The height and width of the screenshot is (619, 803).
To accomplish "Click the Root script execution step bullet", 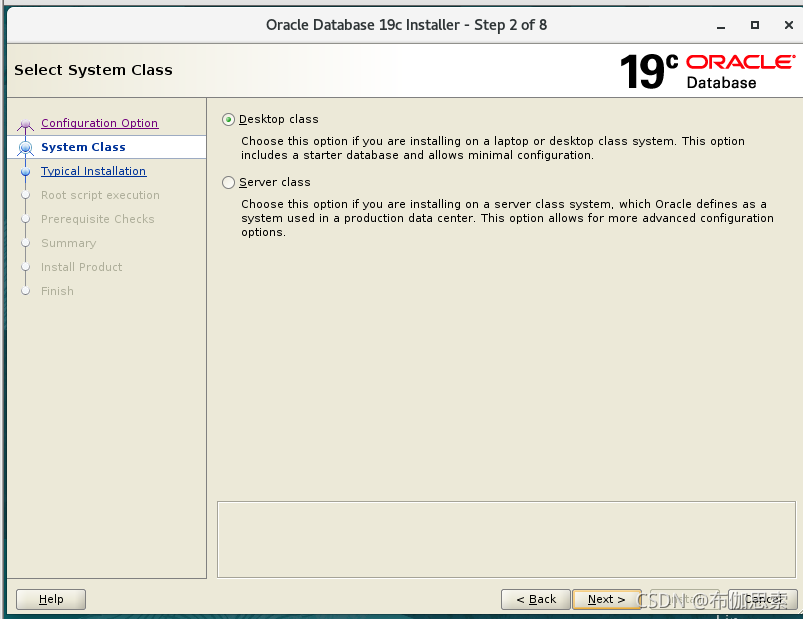I will tap(26, 195).
